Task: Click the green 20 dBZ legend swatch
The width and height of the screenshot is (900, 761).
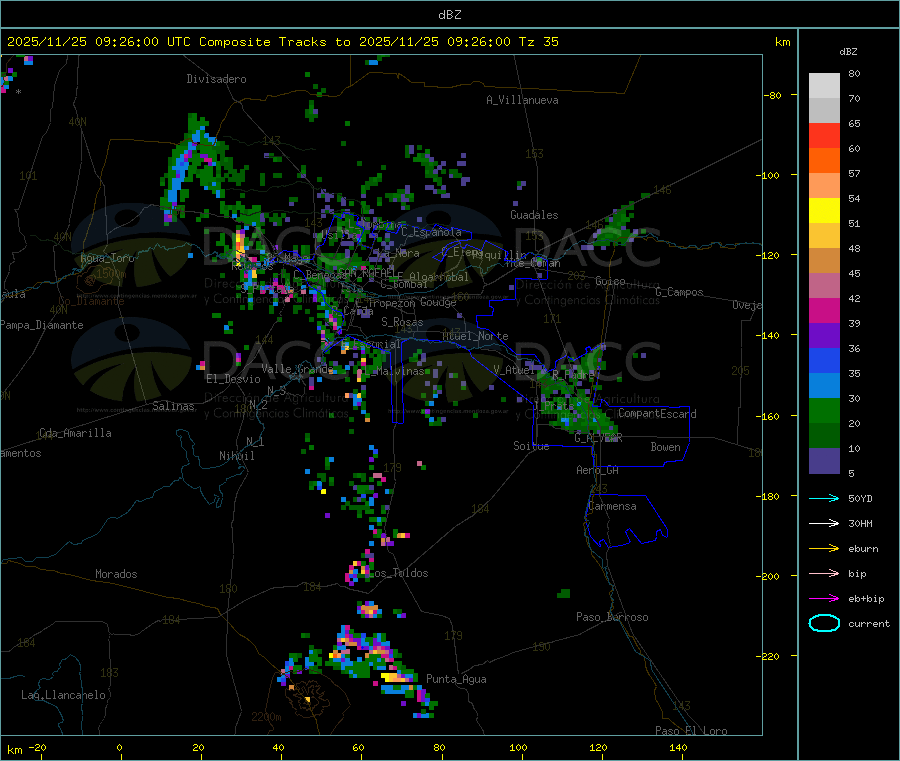Action: click(824, 410)
